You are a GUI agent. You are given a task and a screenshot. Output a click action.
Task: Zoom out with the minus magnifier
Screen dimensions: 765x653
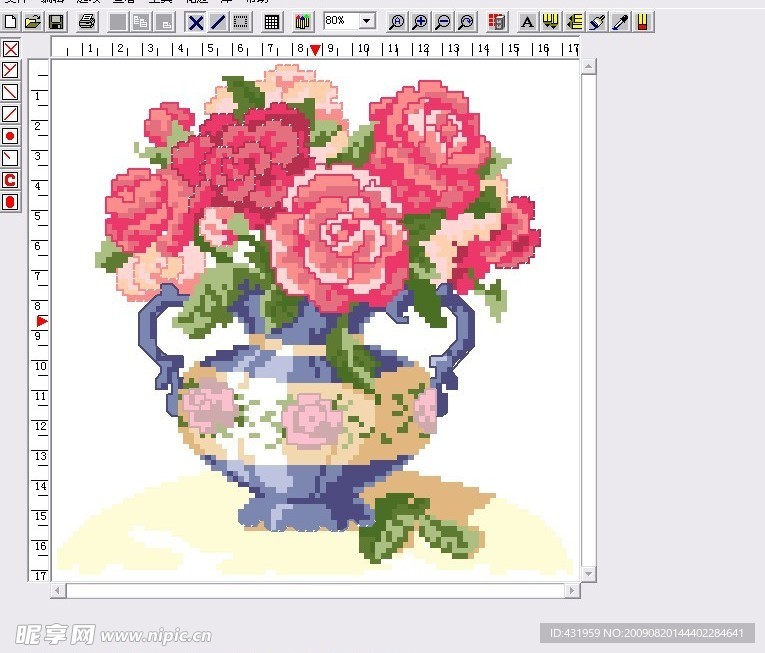click(443, 22)
